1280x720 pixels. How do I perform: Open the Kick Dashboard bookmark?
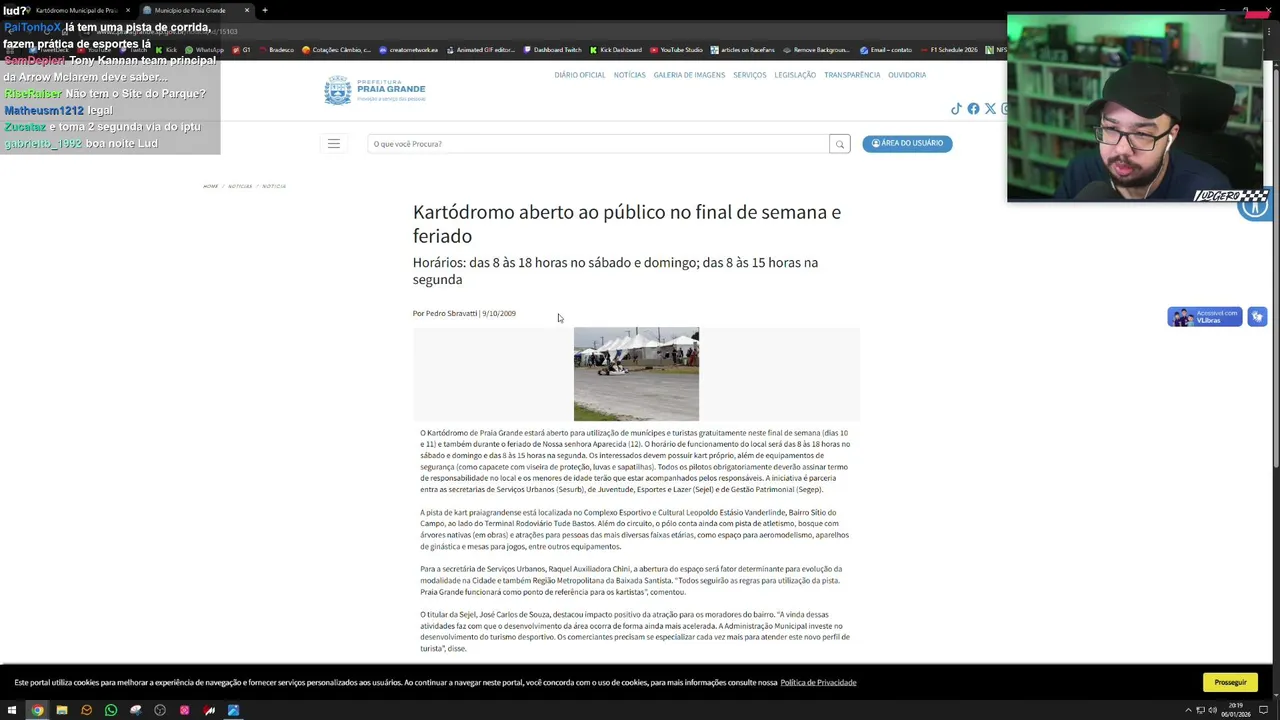click(x=616, y=50)
